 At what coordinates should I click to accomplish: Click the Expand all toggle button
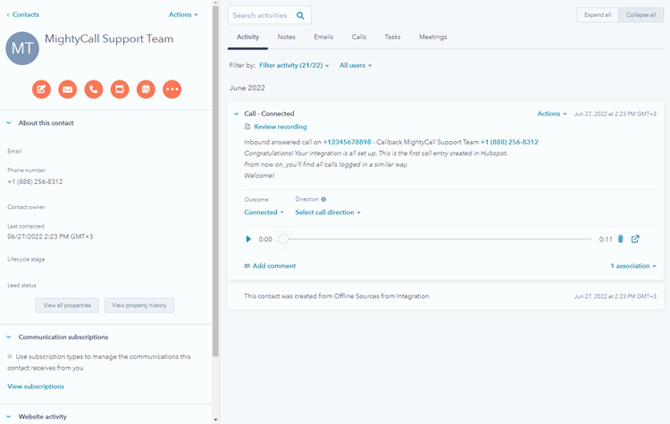(x=597, y=15)
